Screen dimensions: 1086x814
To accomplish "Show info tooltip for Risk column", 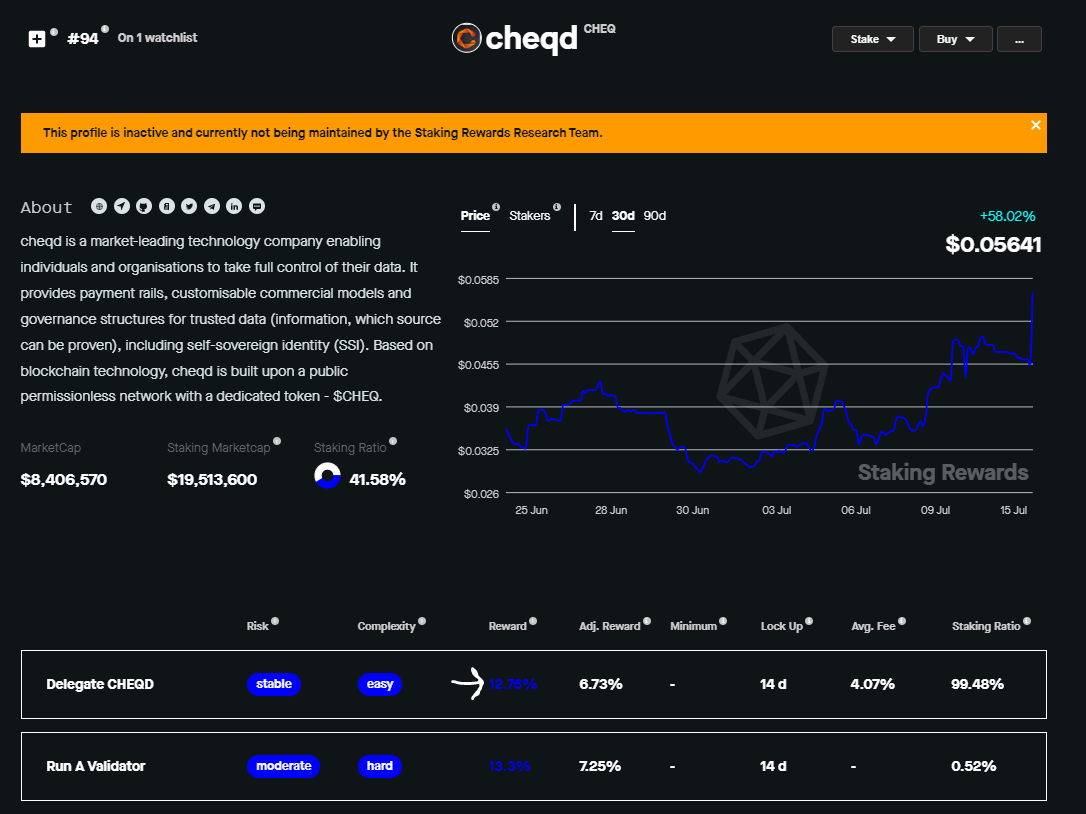I will (x=275, y=621).
